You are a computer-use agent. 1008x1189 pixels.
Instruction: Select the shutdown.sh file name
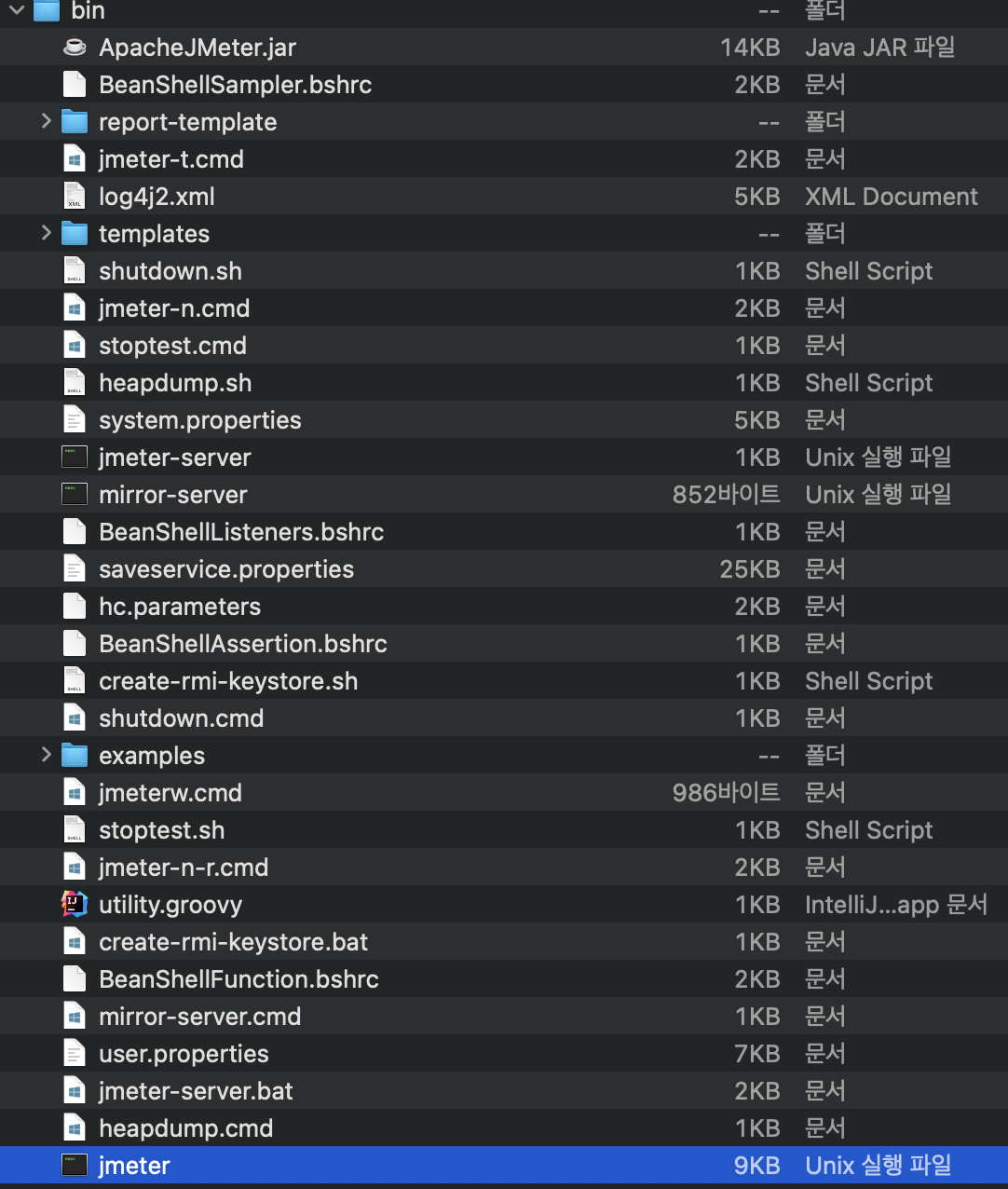point(170,271)
